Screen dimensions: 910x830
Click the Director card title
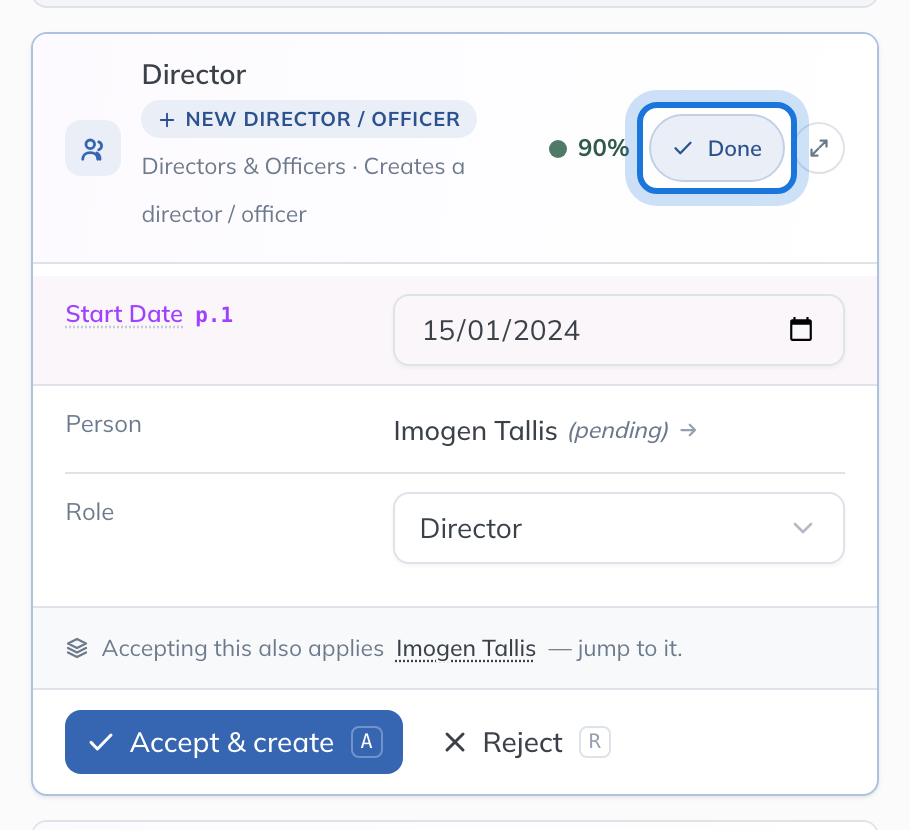pyautogui.click(x=194, y=74)
